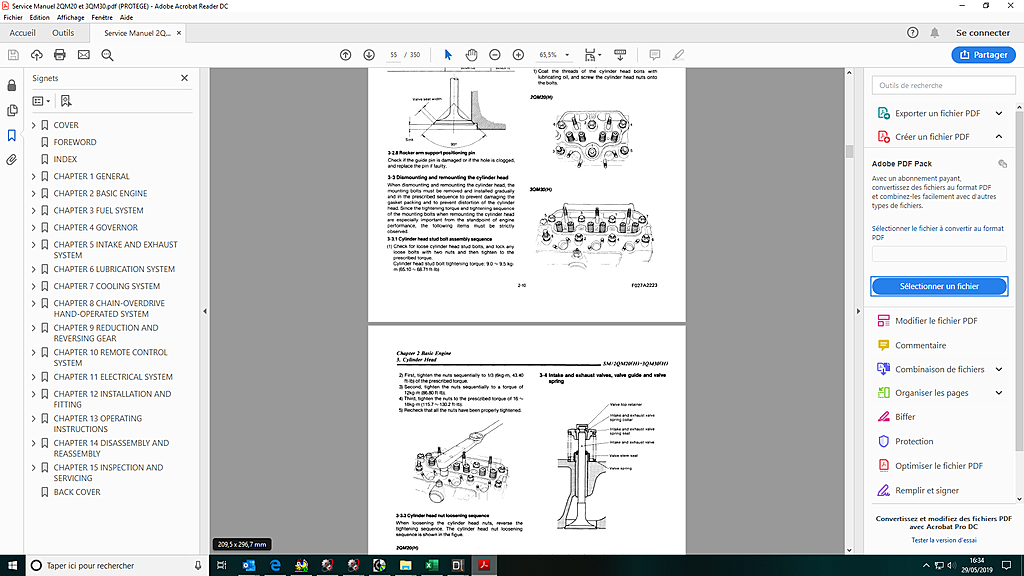Open the Edition menu
The image size is (1024, 576).
pos(39,18)
